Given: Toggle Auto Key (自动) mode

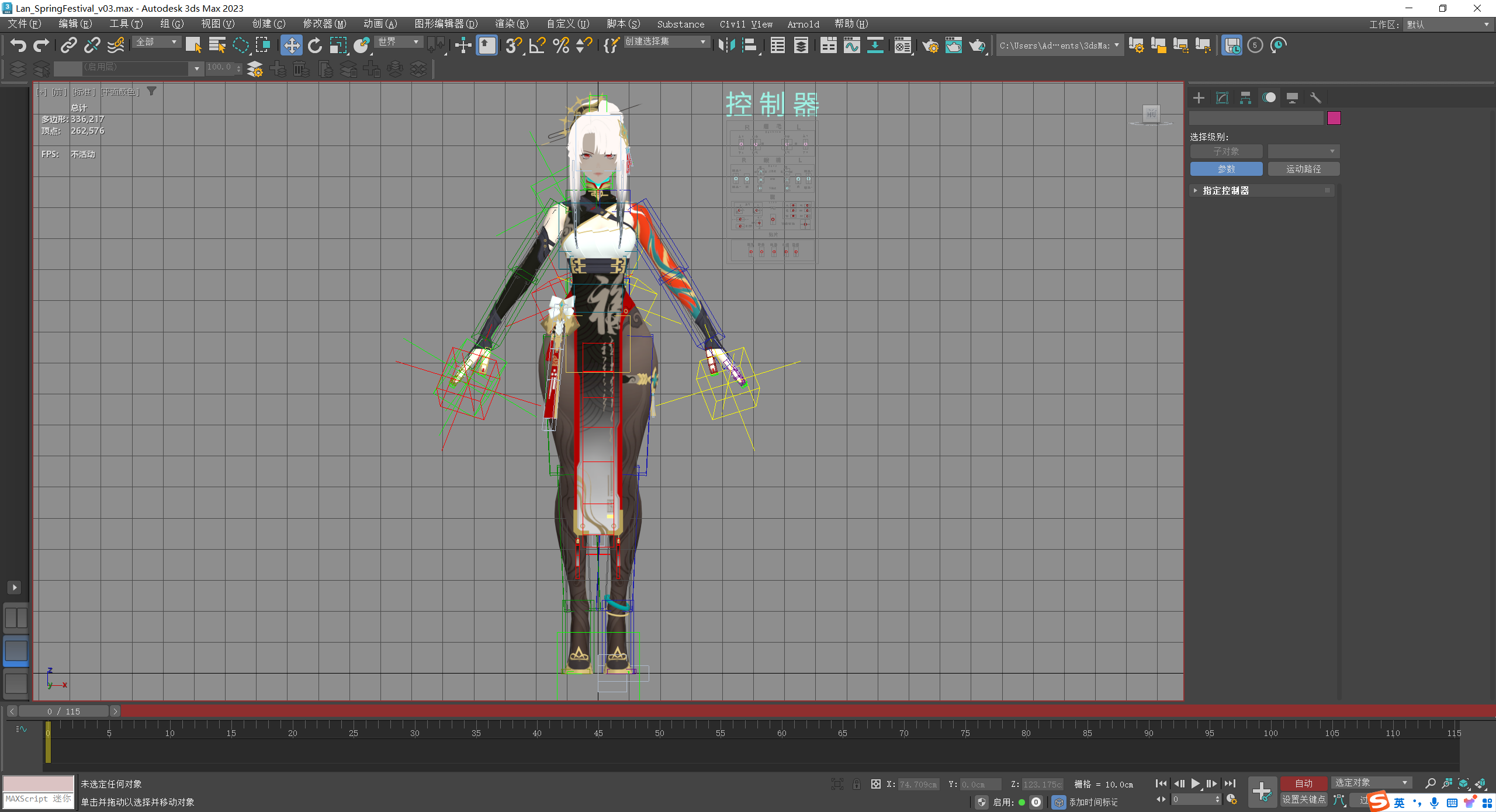Looking at the screenshot, I should [1303, 783].
